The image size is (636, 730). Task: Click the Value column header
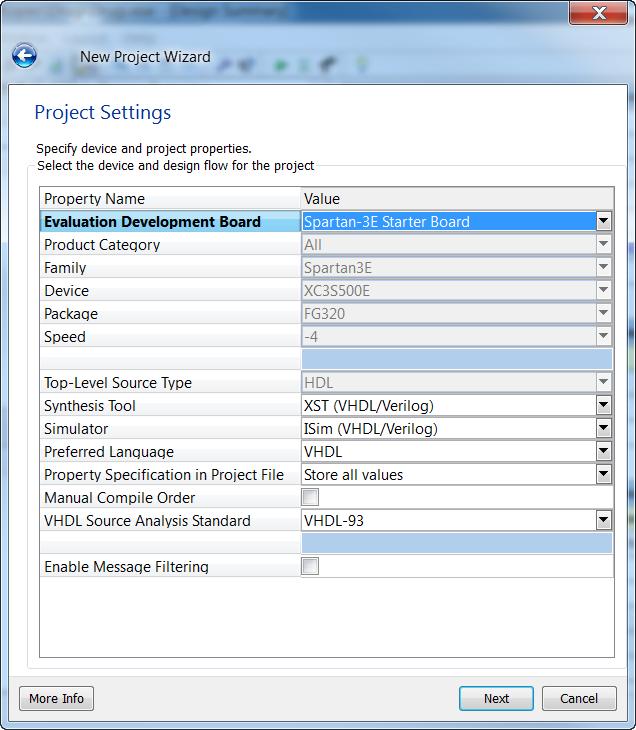pos(457,199)
